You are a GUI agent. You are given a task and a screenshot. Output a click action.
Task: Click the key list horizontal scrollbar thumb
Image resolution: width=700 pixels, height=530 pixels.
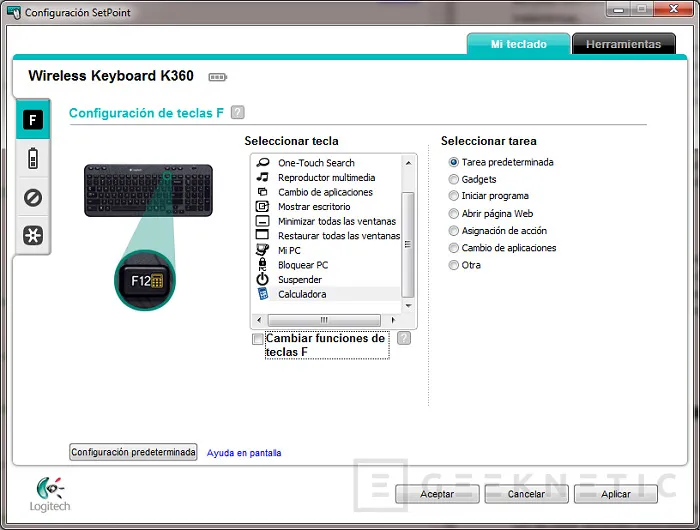pos(324,320)
